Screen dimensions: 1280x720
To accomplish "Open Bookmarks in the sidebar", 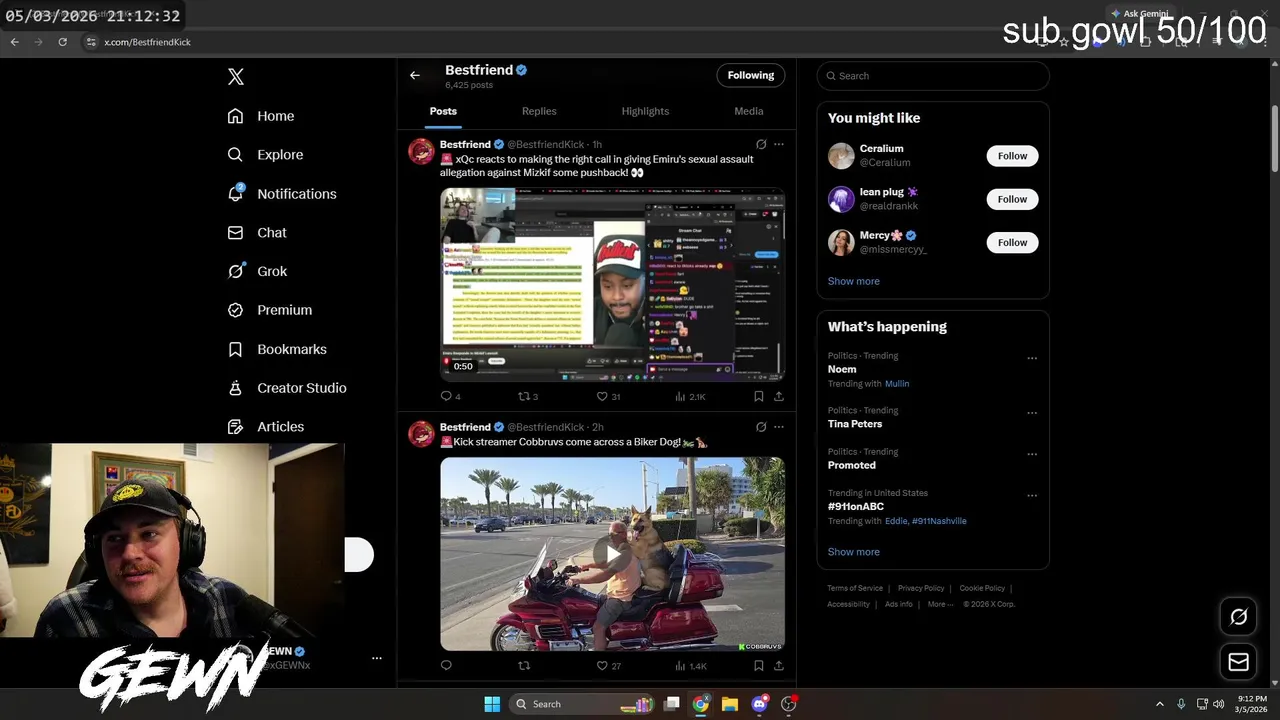I will tap(277, 349).
